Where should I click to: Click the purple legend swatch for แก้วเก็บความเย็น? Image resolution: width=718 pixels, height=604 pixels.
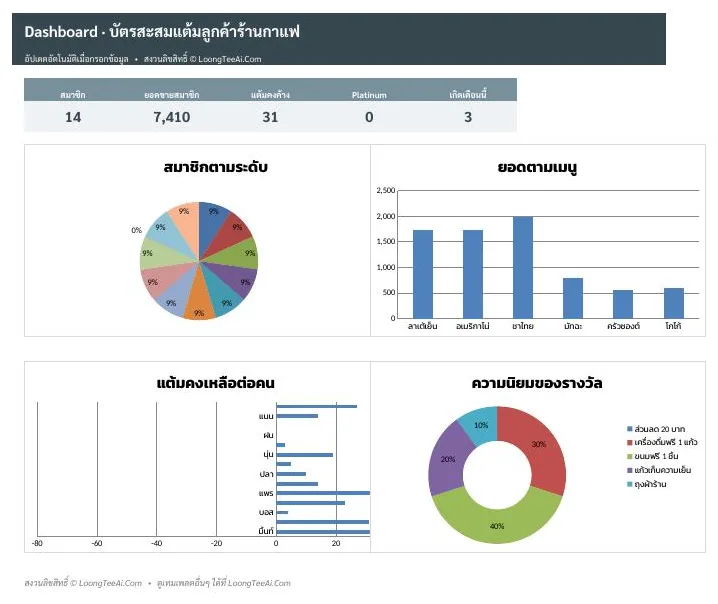[630, 470]
